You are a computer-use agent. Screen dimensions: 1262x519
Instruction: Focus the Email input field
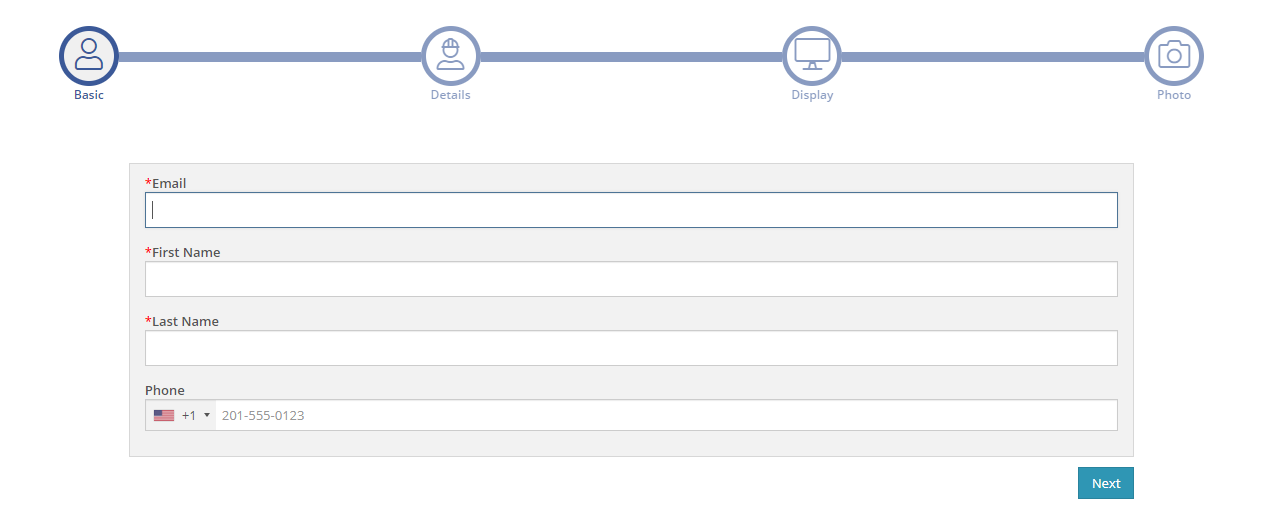[x=631, y=210]
